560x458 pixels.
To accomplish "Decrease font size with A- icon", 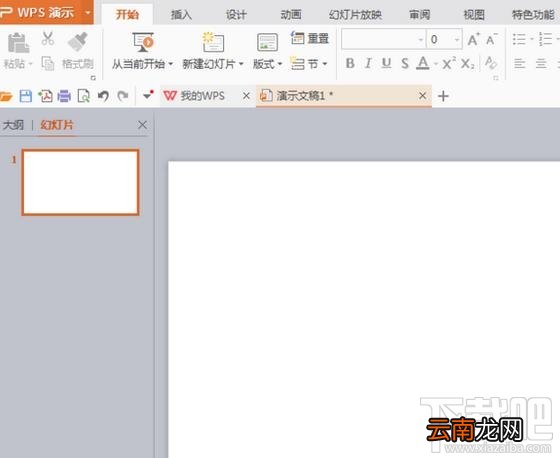I will tap(491, 39).
